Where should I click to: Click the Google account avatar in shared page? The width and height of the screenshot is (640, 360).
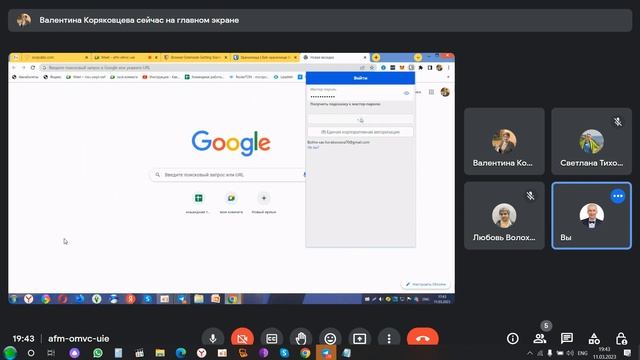[445, 92]
